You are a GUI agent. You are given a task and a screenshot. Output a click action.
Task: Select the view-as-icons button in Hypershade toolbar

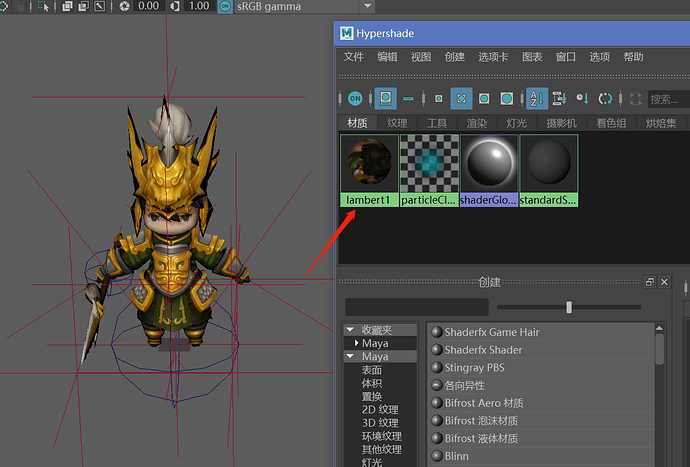[x=385, y=99]
